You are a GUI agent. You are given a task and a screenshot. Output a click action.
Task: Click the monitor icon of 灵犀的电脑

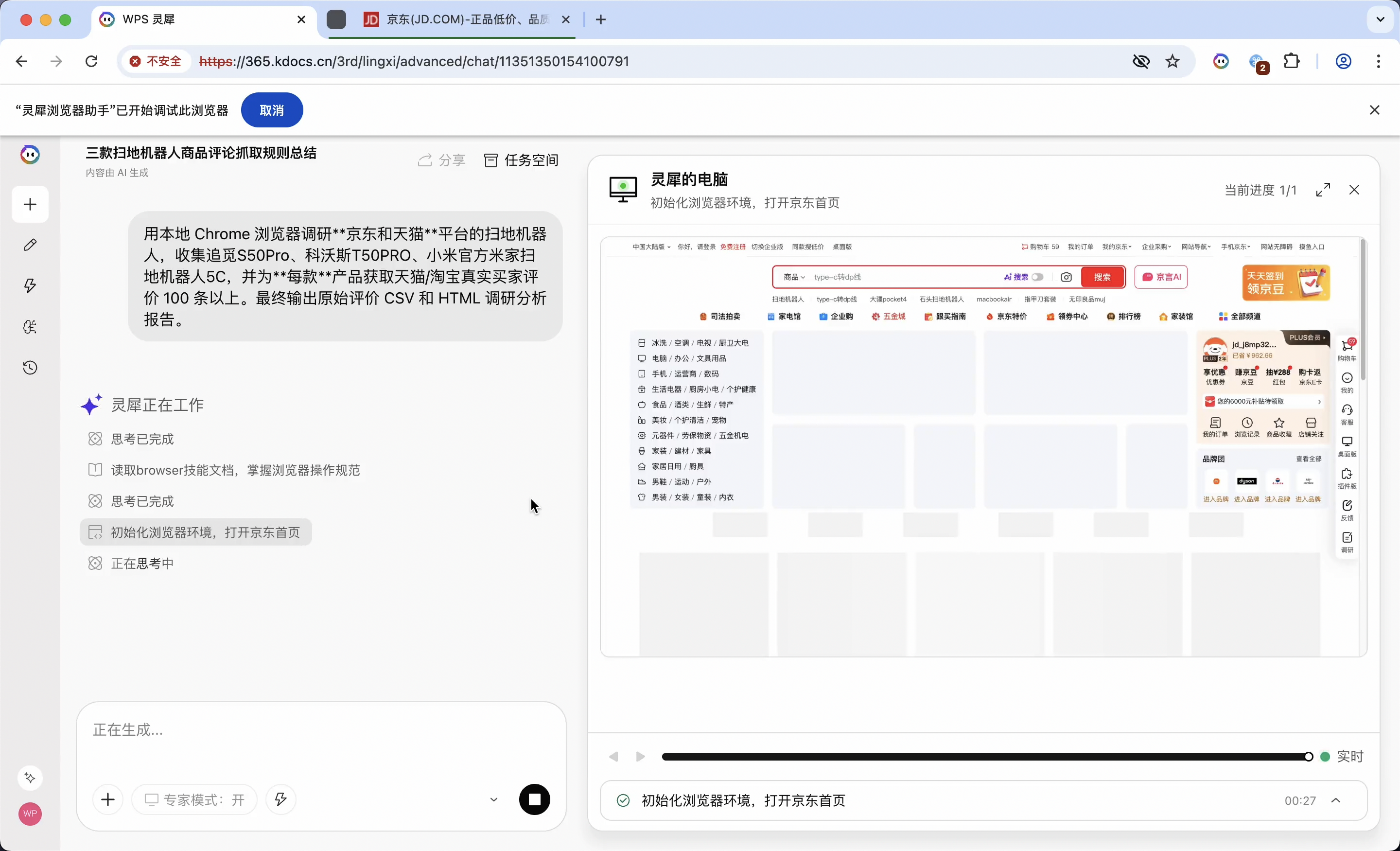pyautogui.click(x=623, y=189)
